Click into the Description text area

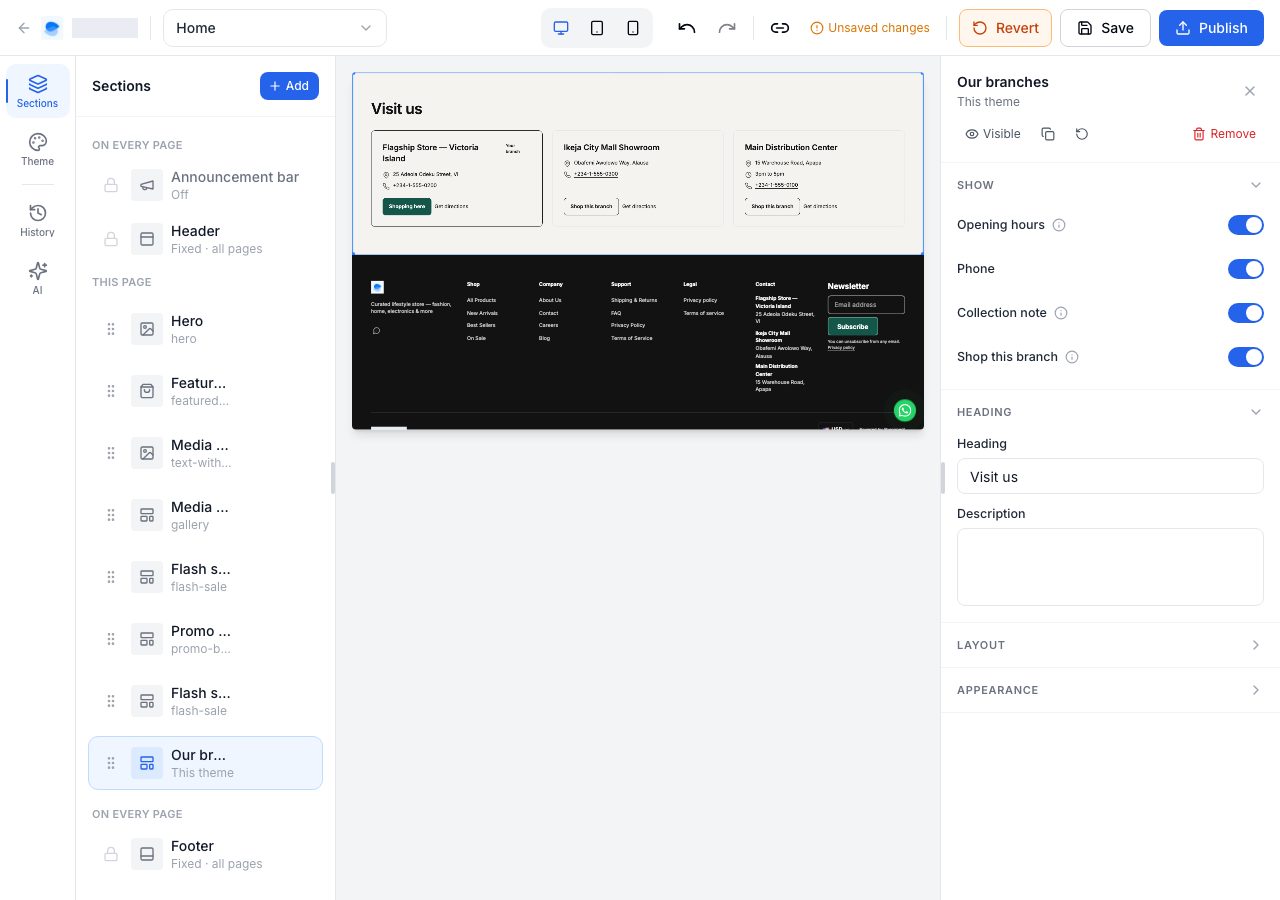(x=1110, y=567)
